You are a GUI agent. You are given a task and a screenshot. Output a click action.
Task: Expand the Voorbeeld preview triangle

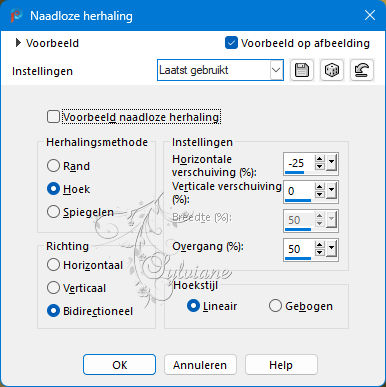19,43
